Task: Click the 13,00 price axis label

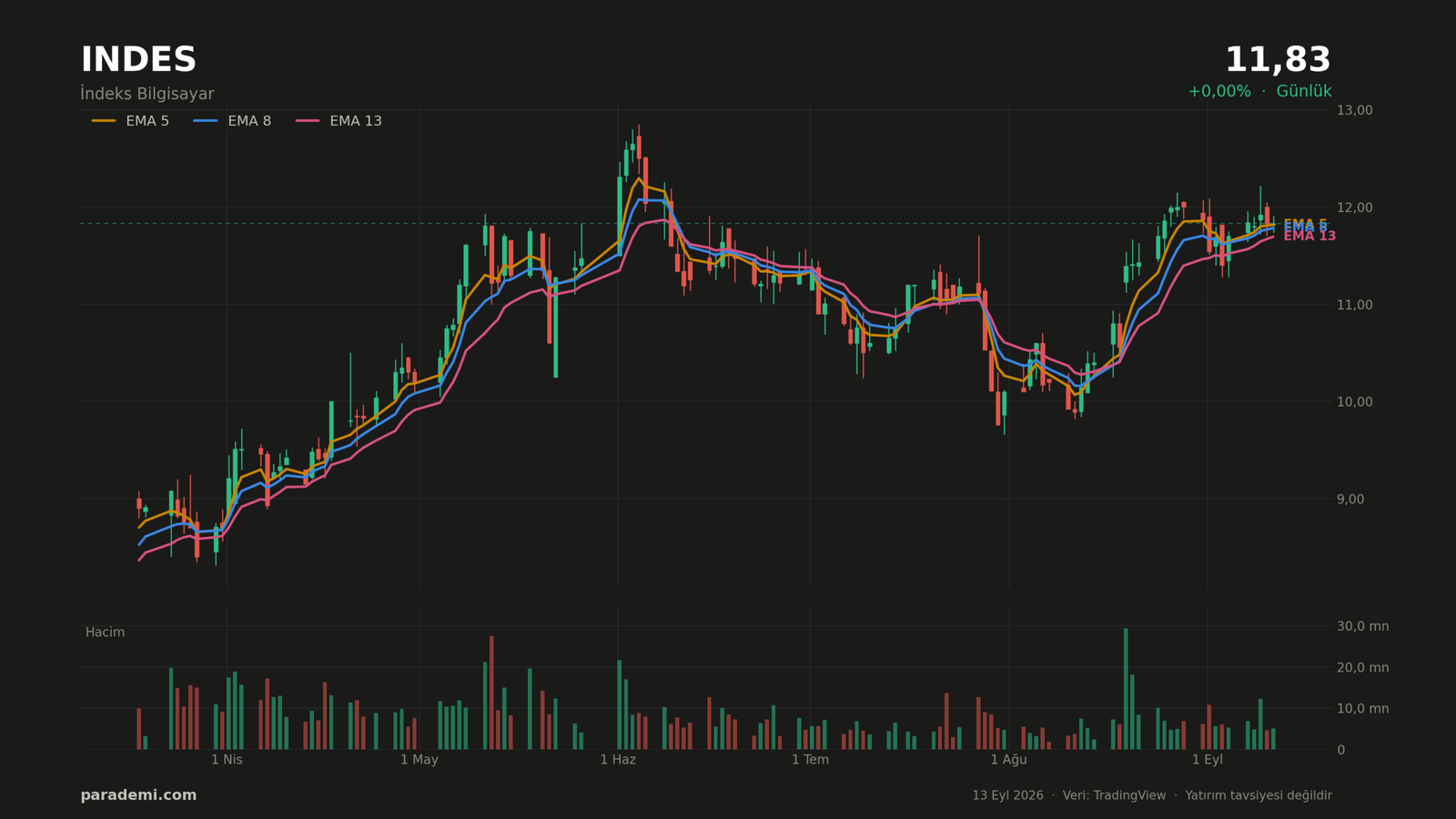Action: 1354,110
